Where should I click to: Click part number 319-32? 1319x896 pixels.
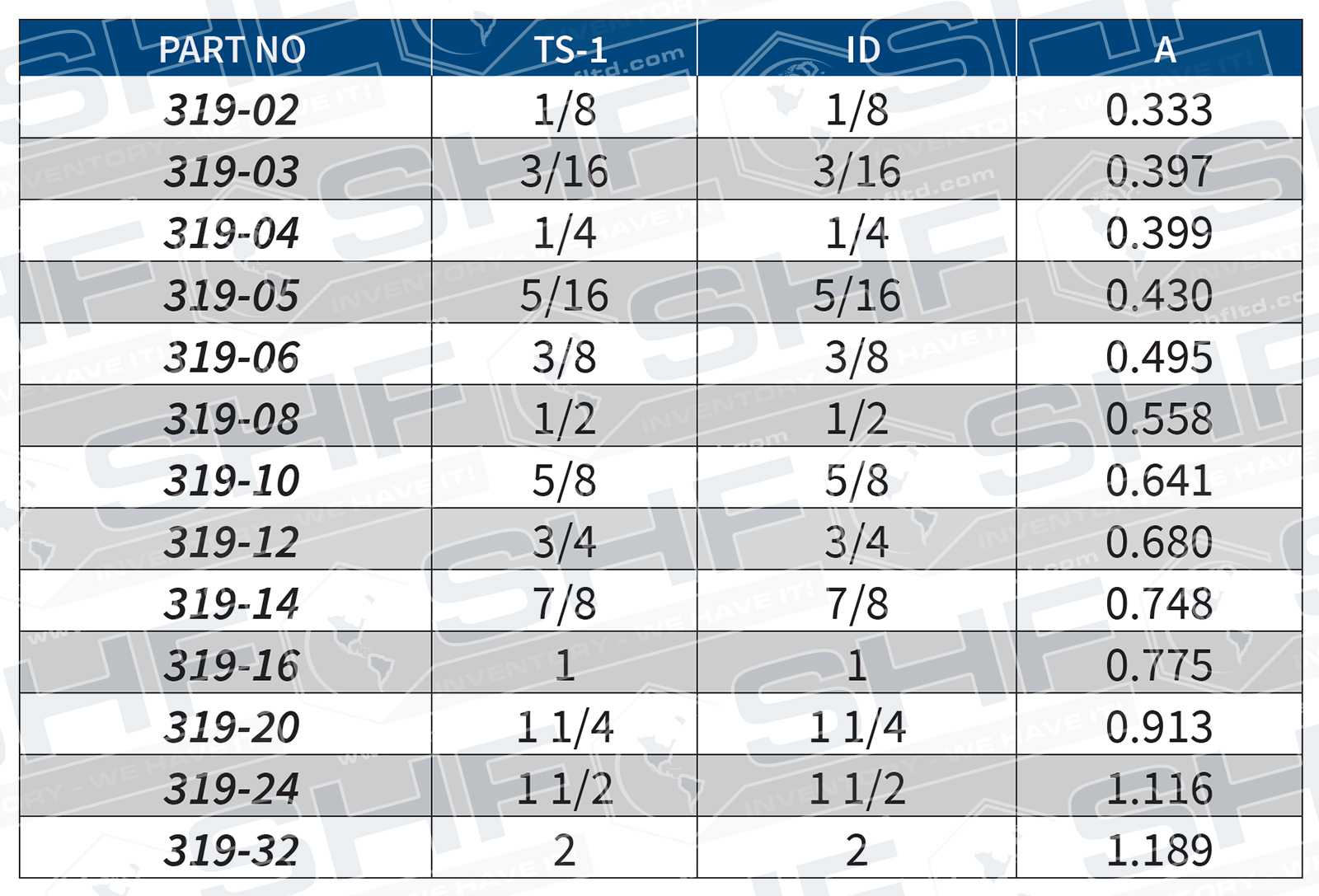[x=232, y=850]
